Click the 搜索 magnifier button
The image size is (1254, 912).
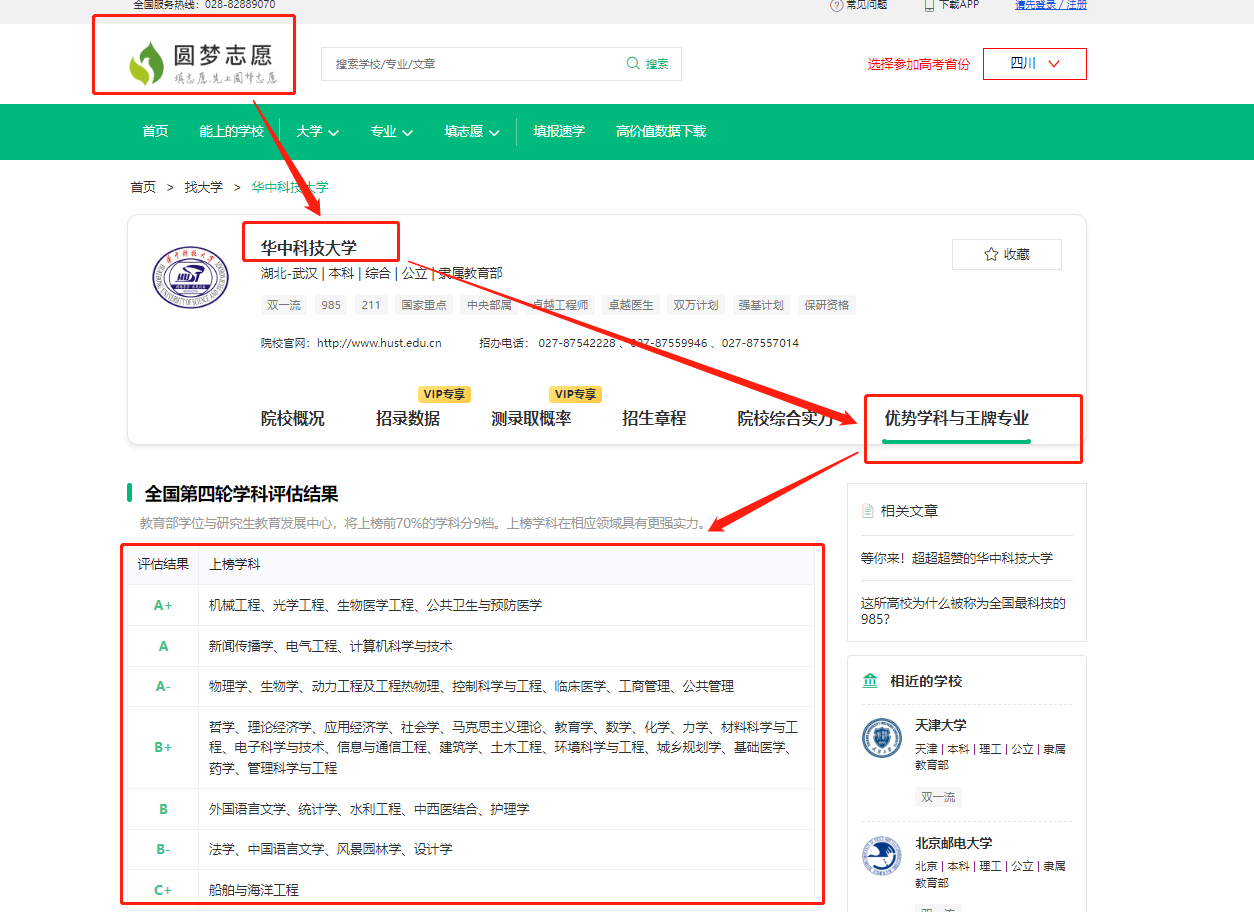[647, 64]
